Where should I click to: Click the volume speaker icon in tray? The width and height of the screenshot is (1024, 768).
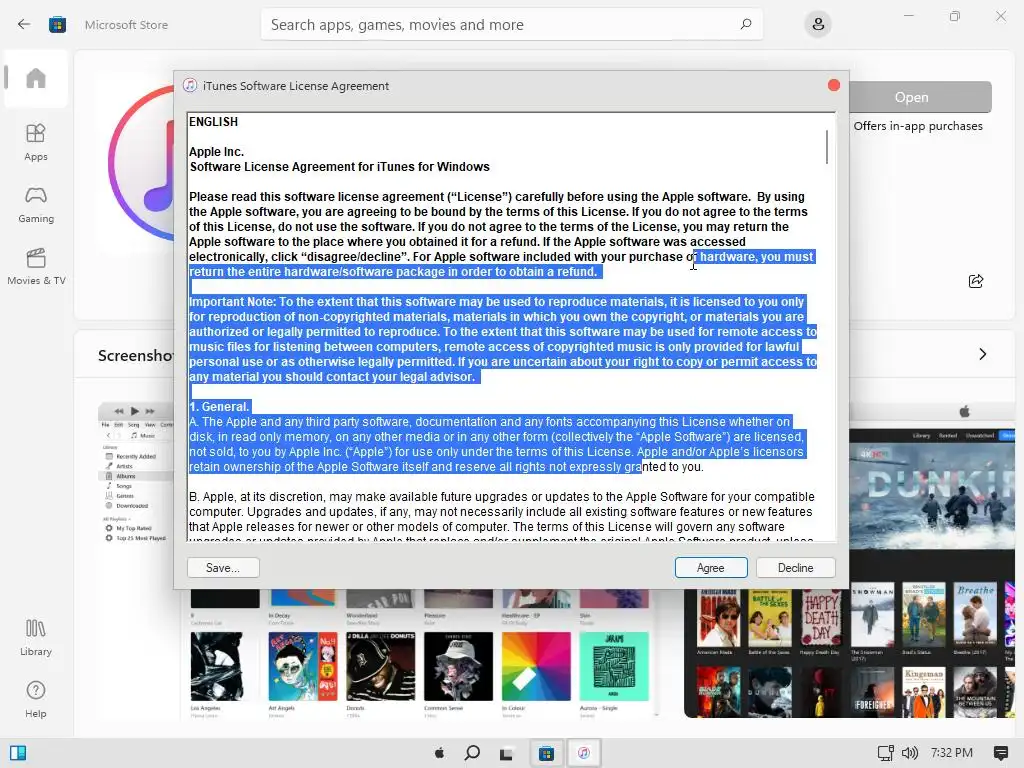pyautogui.click(x=909, y=753)
